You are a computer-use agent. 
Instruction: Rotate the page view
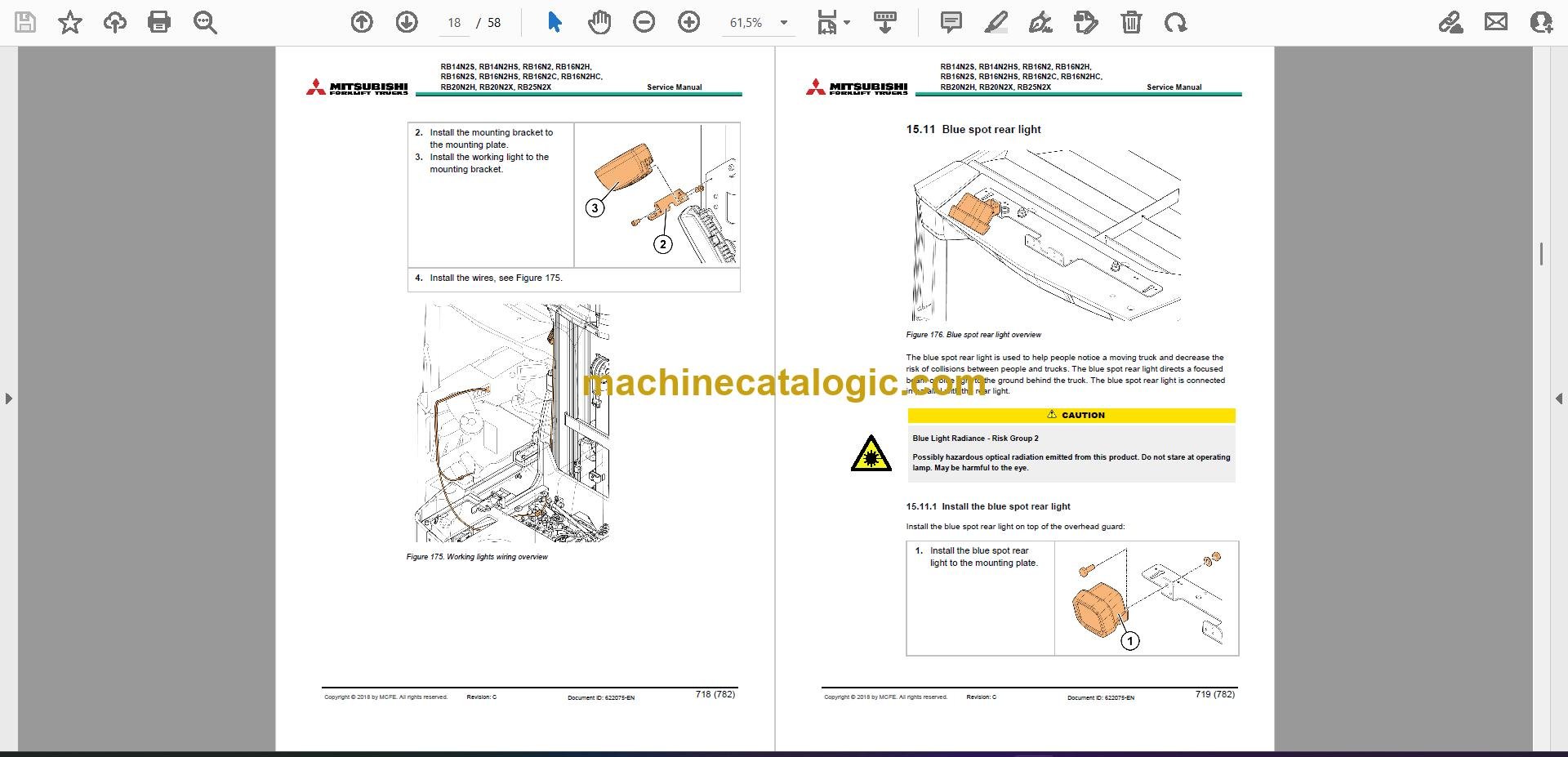1176,22
